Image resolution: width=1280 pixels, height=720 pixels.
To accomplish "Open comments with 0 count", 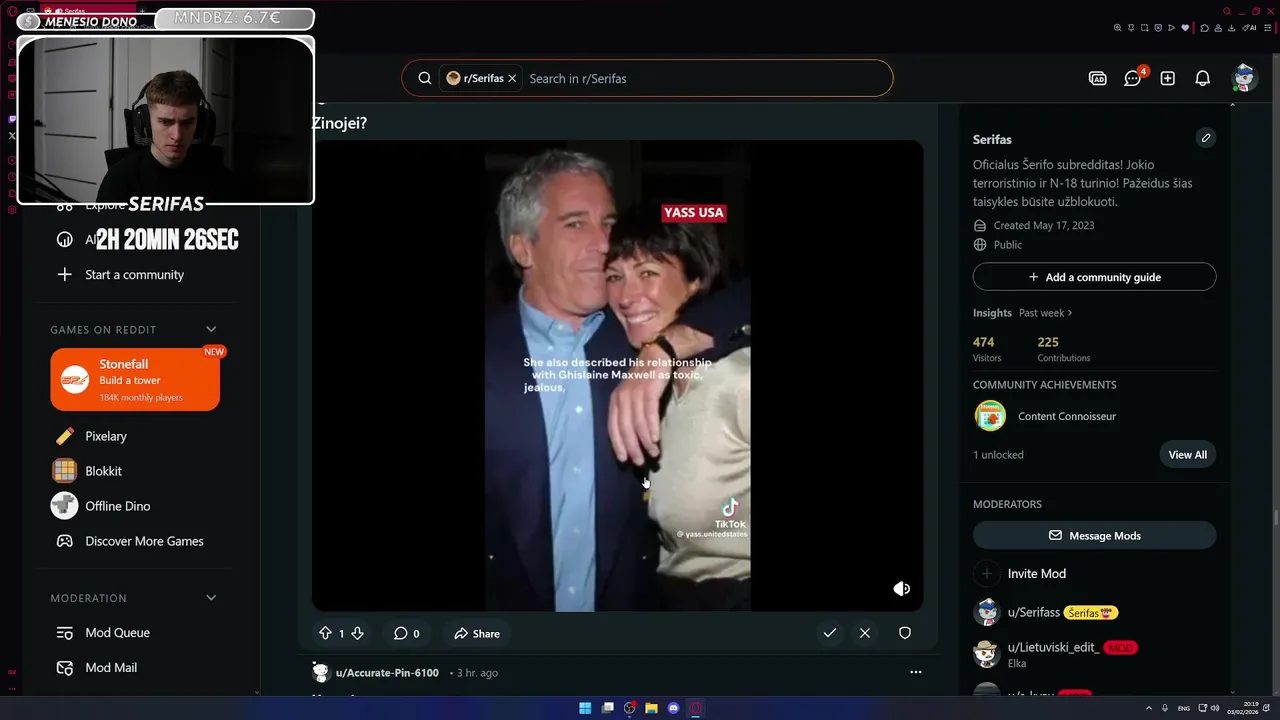I will pos(406,633).
